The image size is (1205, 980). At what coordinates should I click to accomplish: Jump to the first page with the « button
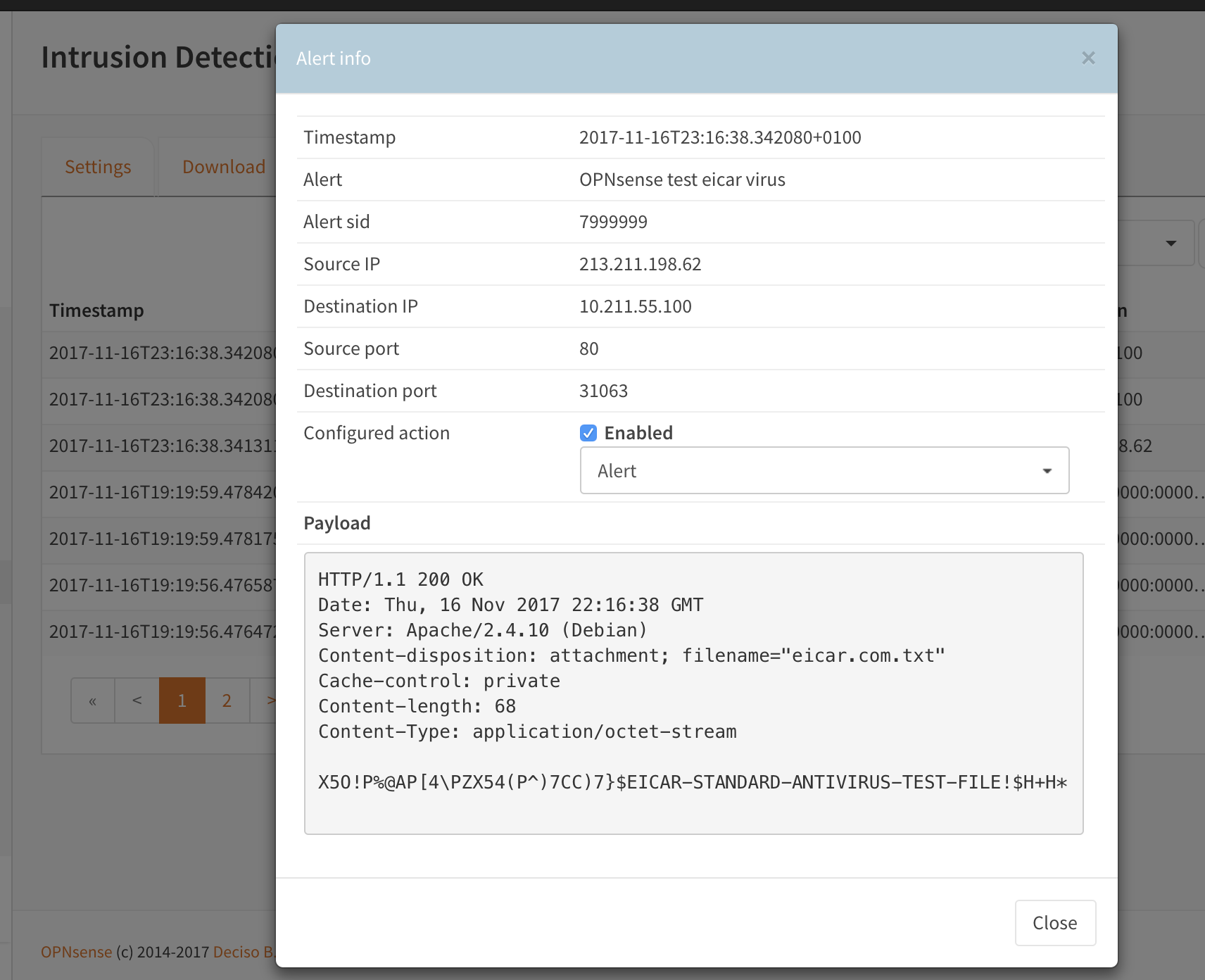(x=92, y=700)
